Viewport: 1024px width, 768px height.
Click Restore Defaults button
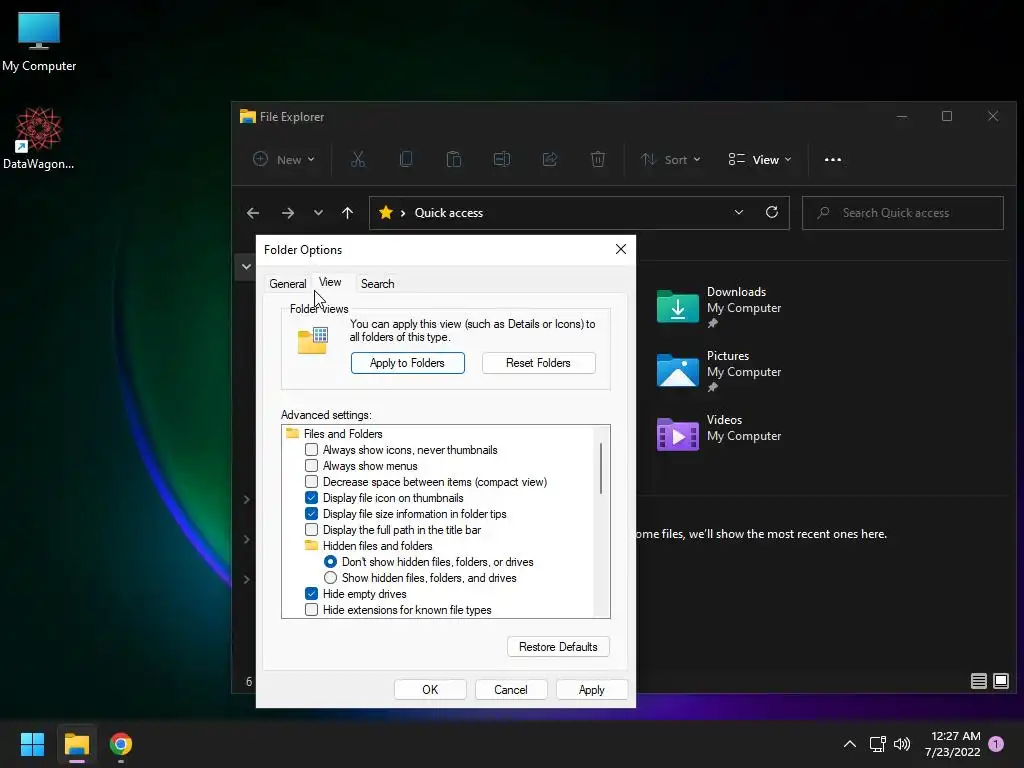[x=558, y=647]
